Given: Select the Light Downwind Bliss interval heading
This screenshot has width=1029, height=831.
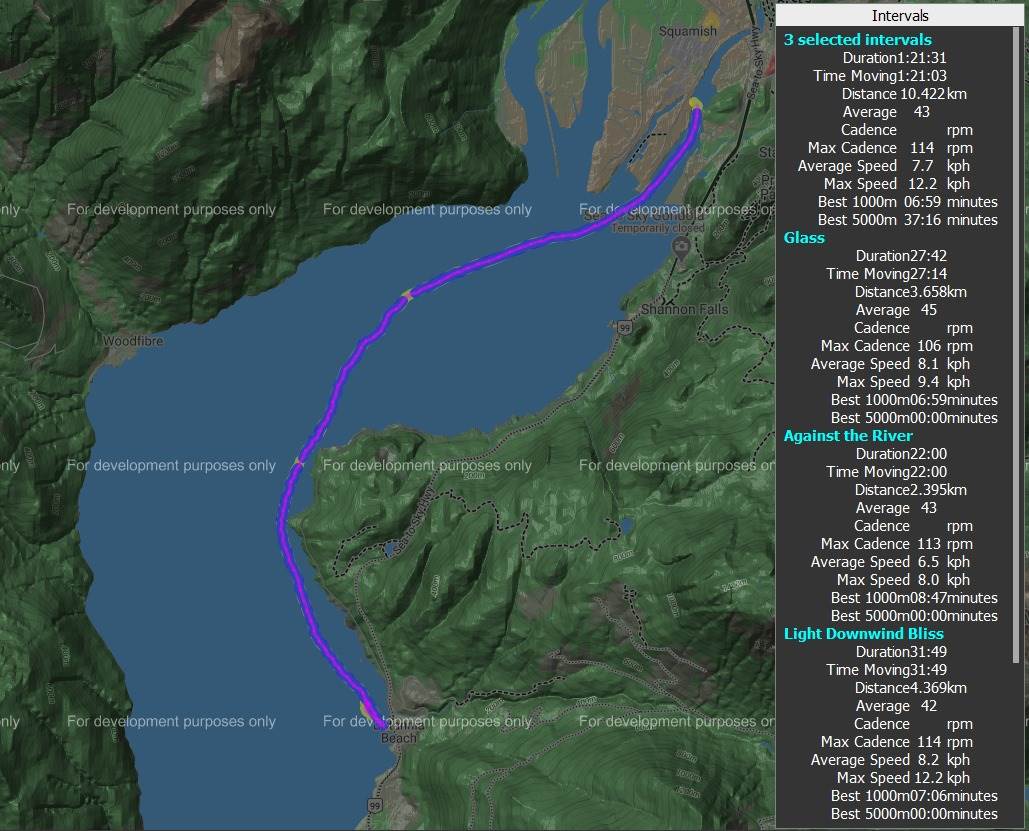Looking at the screenshot, I should [x=863, y=634].
